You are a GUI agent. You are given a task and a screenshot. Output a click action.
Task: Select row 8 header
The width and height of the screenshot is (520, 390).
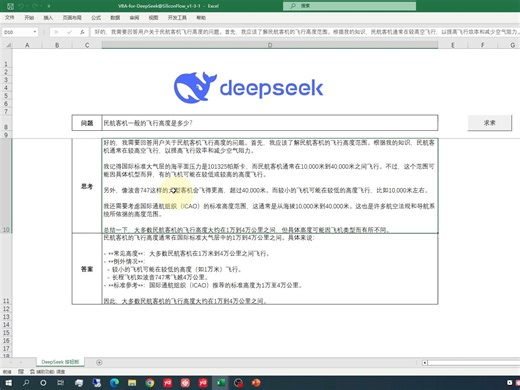pyautogui.click(x=6, y=123)
